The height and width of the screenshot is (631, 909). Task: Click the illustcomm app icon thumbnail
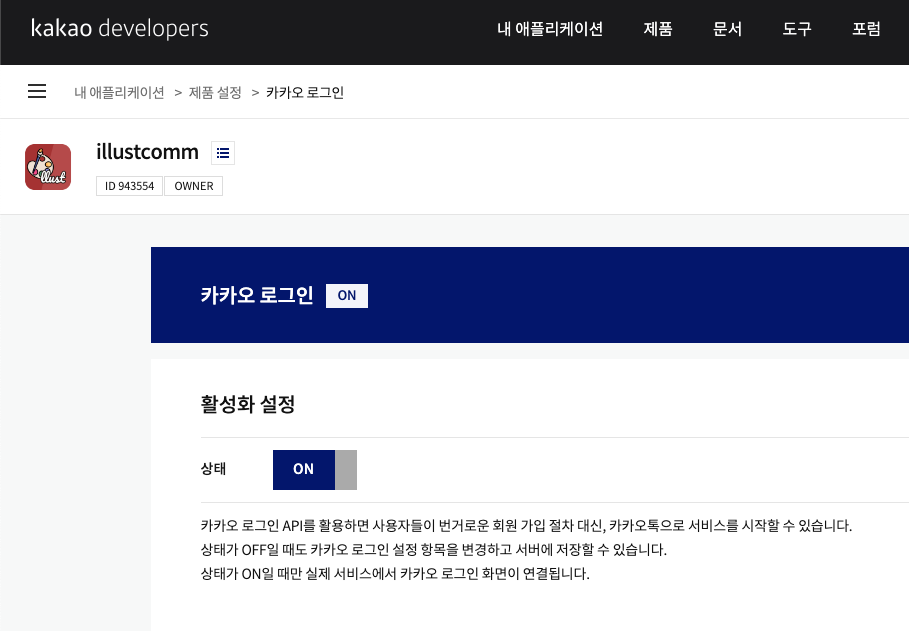pyautogui.click(x=48, y=167)
